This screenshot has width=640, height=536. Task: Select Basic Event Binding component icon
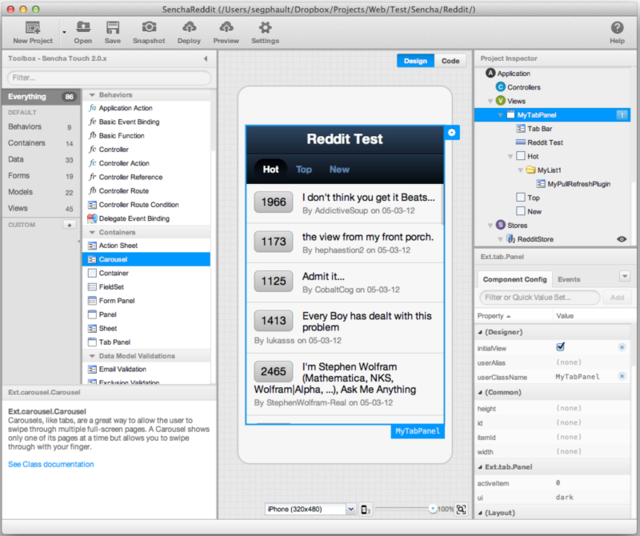pyautogui.click(x=93, y=122)
